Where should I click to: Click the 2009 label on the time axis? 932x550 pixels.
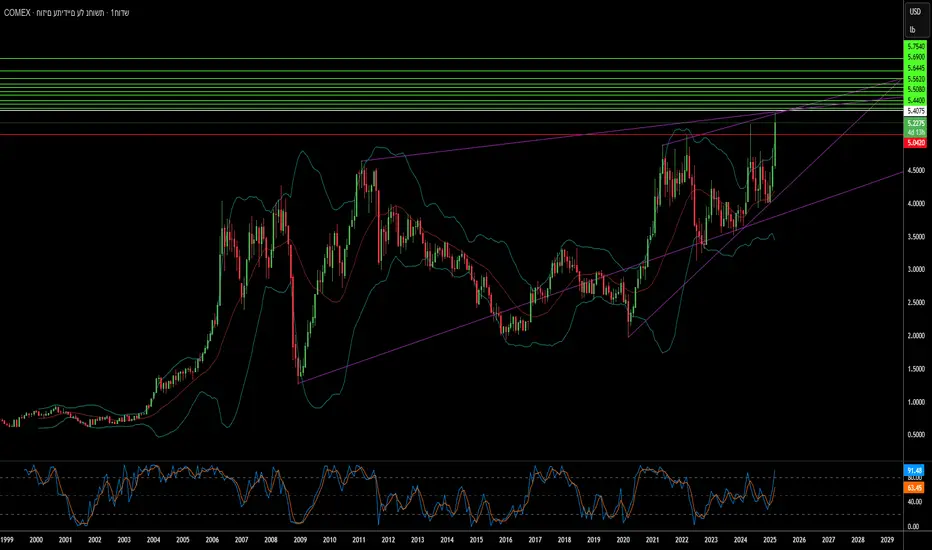(300, 540)
